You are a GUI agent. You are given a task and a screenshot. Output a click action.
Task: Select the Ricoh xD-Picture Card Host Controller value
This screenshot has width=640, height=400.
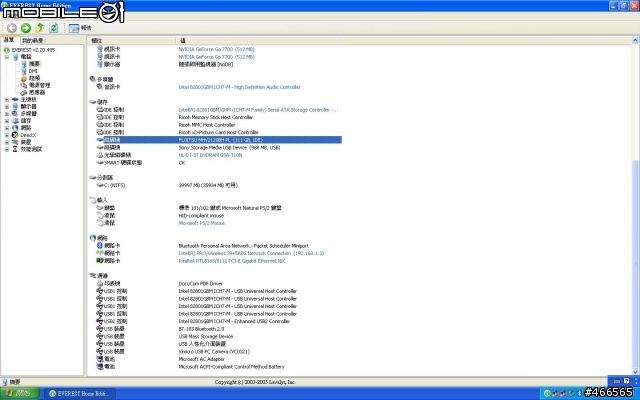click(x=218, y=132)
